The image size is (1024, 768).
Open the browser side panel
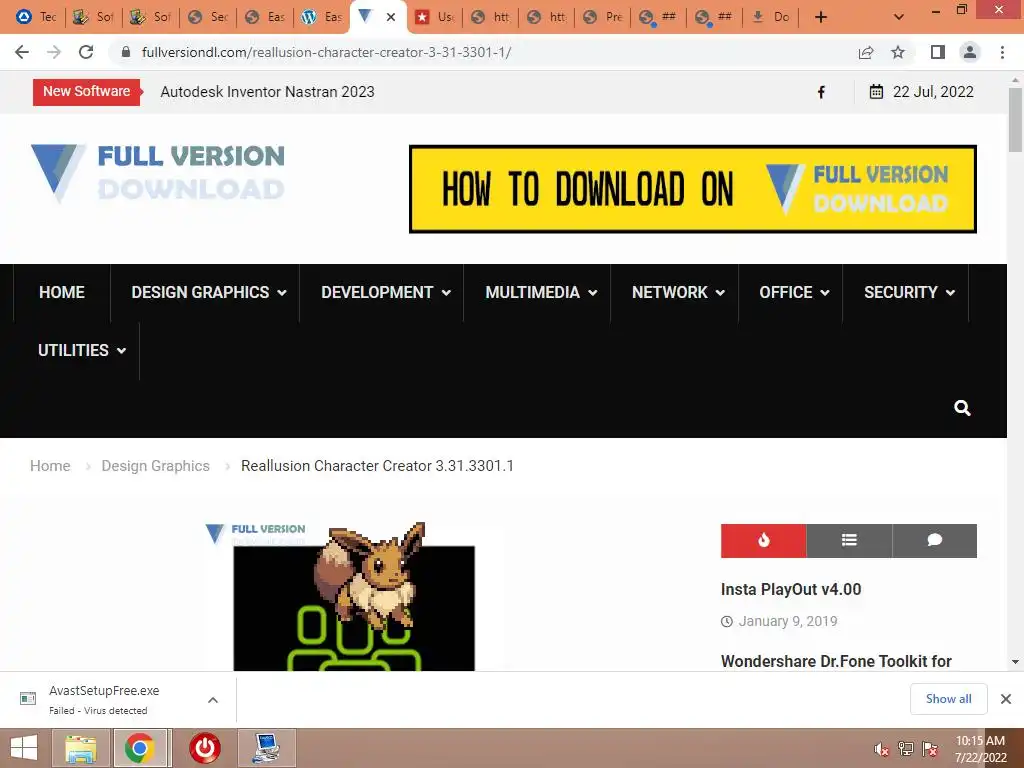[x=938, y=52]
